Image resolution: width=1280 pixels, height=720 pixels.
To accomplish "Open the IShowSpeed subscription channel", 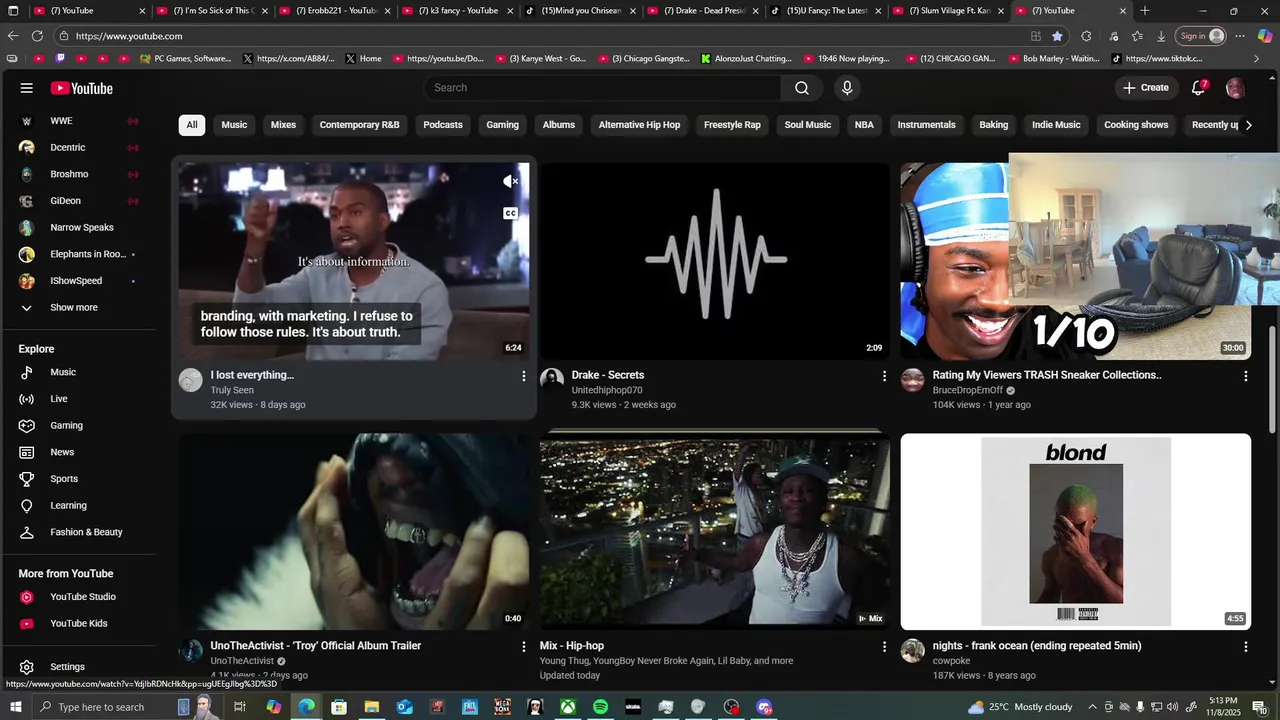I will (78, 281).
